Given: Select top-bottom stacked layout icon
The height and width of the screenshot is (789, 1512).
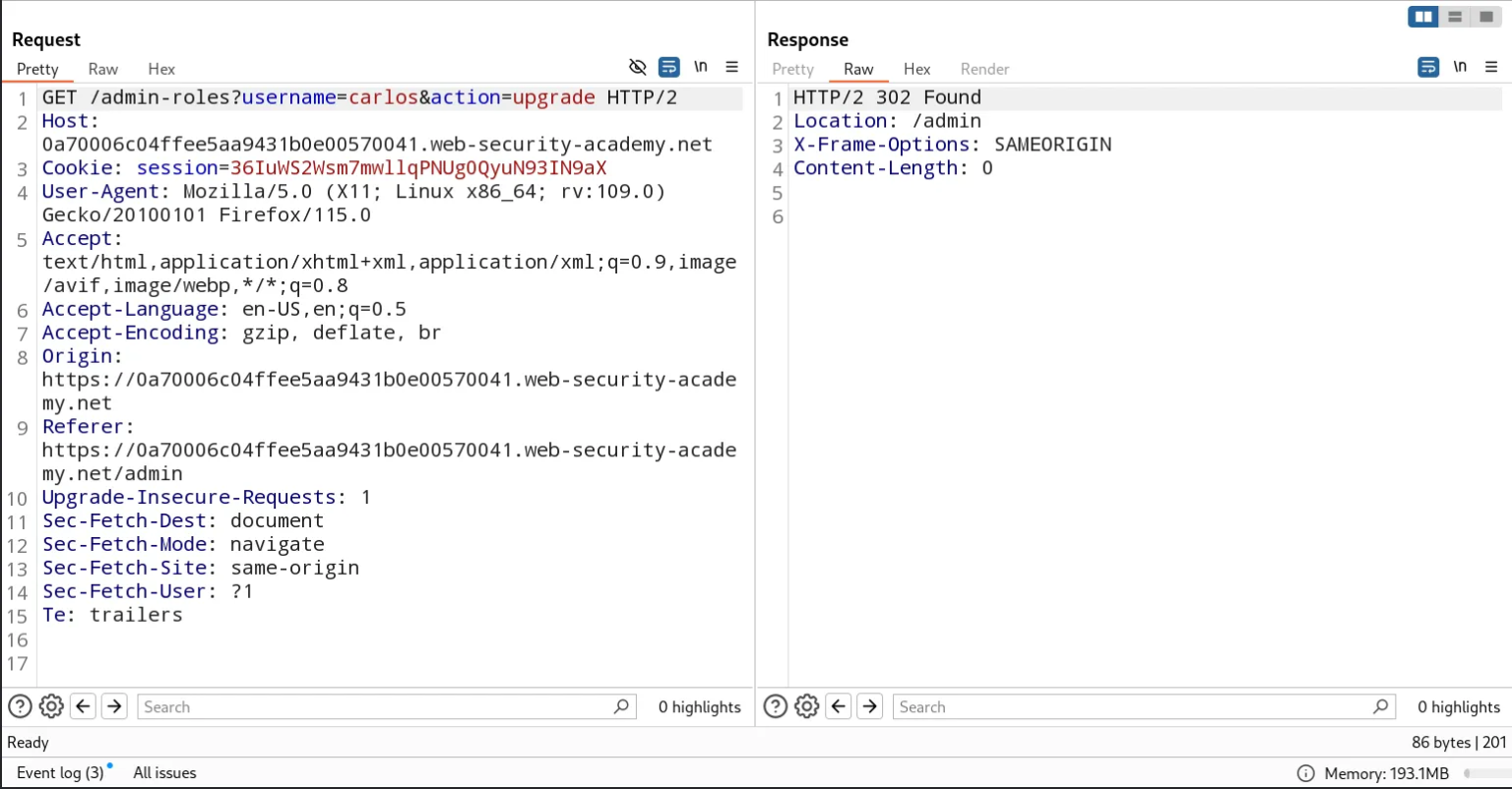Looking at the screenshot, I should point(1454,17).
